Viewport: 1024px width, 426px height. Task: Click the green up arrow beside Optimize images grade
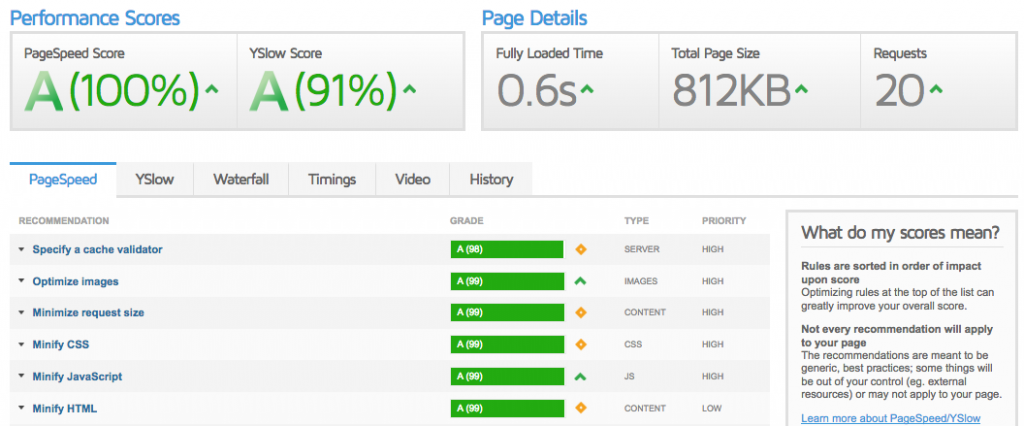(580, 281)
